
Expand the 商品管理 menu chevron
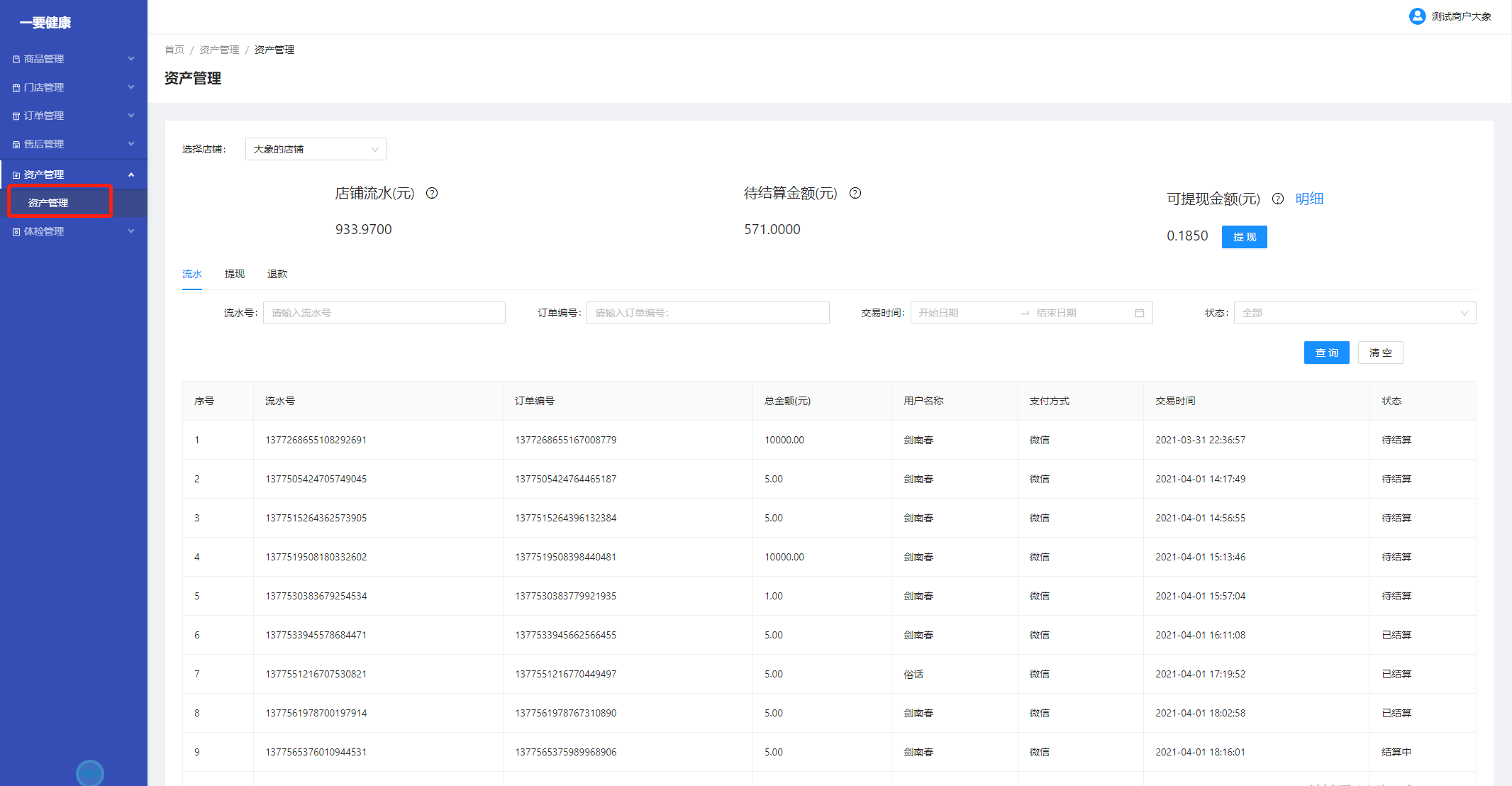point(131,59)
